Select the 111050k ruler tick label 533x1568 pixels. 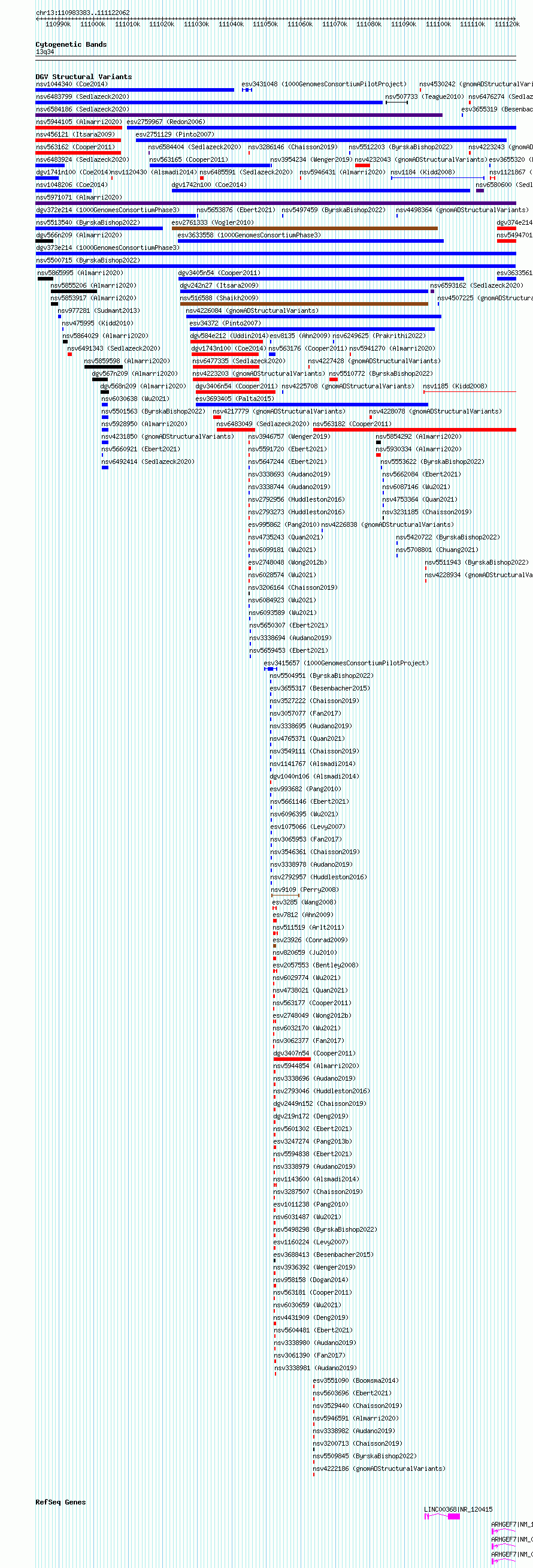click(265, 25)
